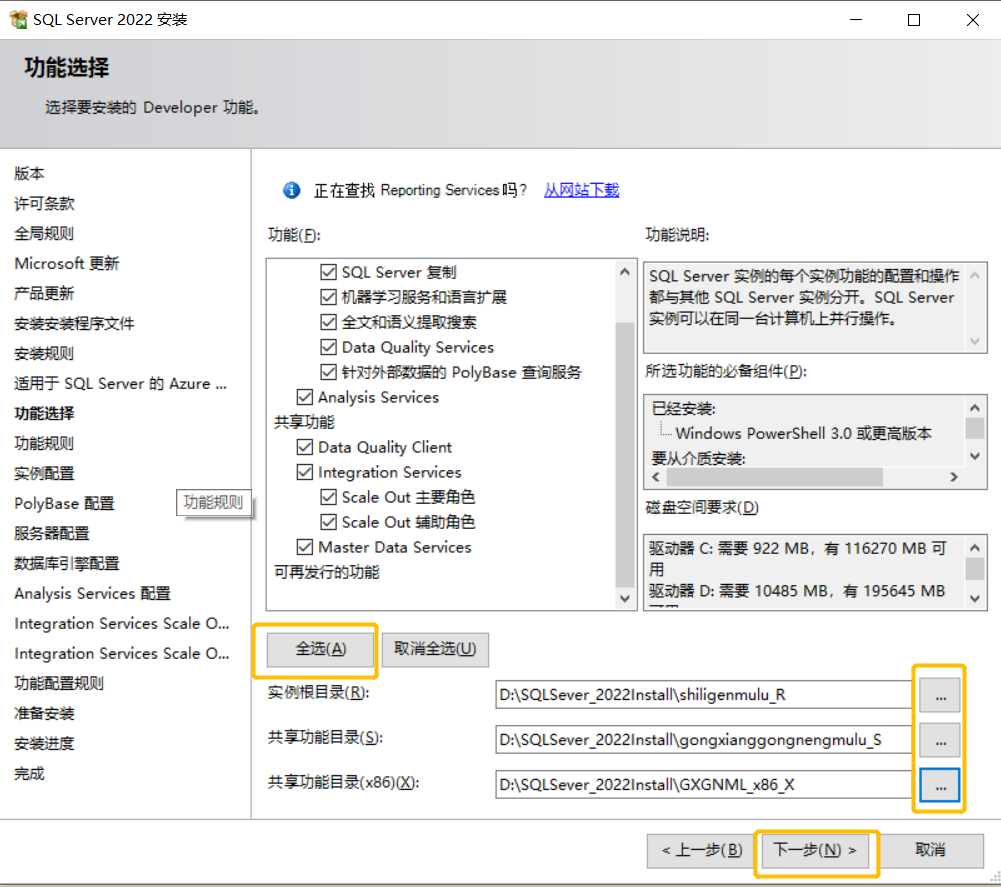Toggle the Data Quality Client checkbox

(305, 447)
